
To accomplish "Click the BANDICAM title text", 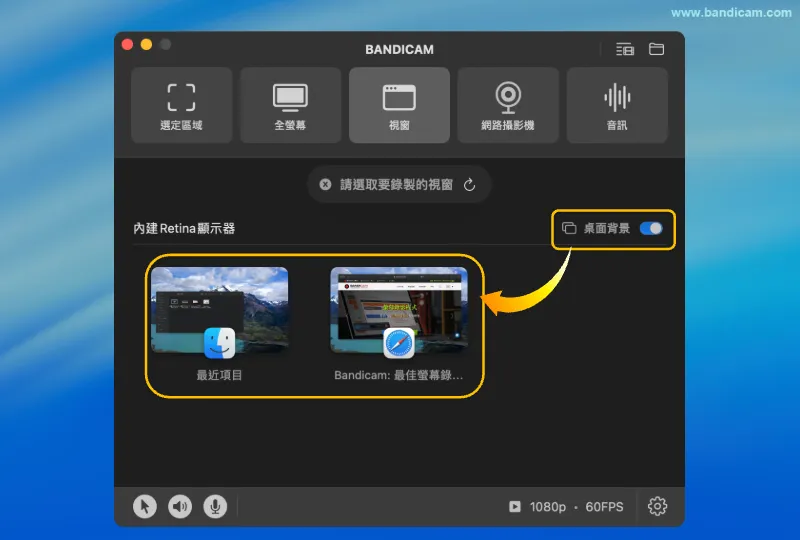I will coord(399,50).
